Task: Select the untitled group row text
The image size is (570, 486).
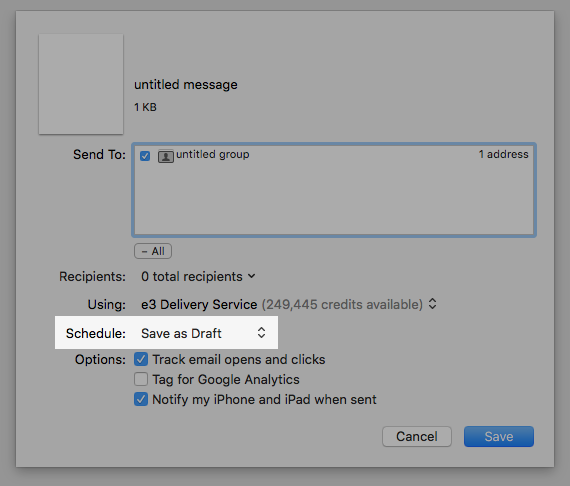Action: tap(213, 154)
